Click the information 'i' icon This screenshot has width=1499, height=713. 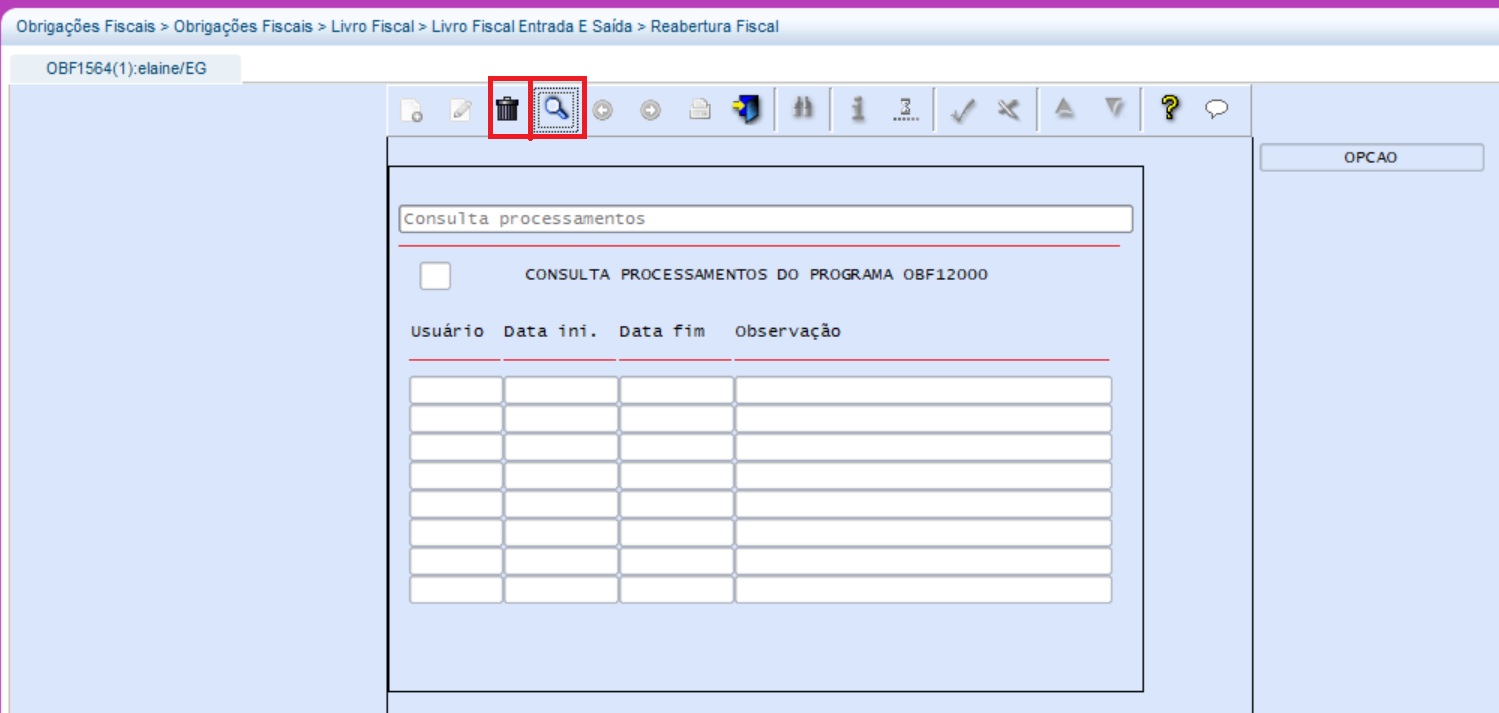(857, 109)
